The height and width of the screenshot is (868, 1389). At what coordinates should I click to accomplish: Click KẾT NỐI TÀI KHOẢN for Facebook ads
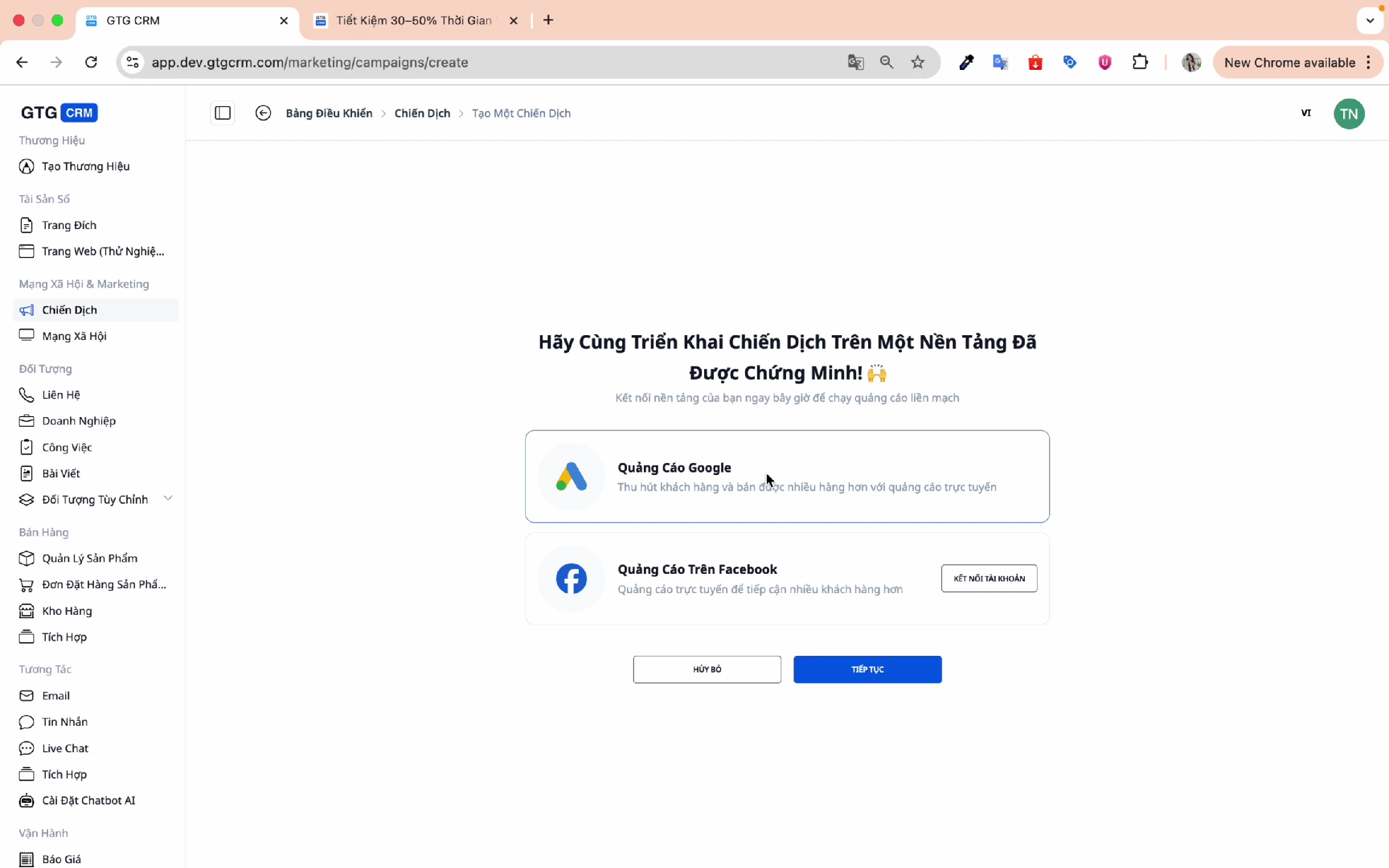pyautogui.click(x=989, y=578)
